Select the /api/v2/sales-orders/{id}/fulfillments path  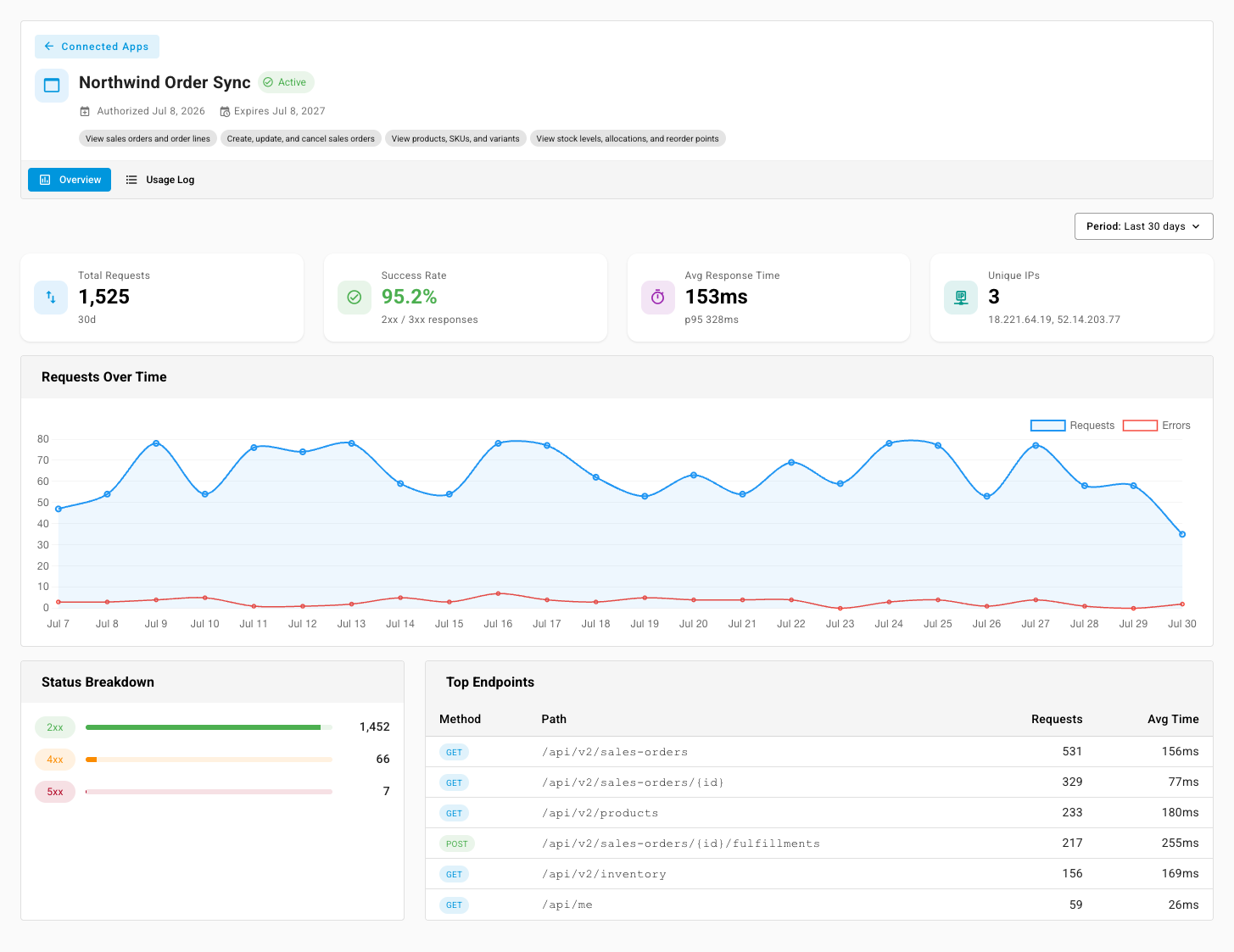coord(681,843)
